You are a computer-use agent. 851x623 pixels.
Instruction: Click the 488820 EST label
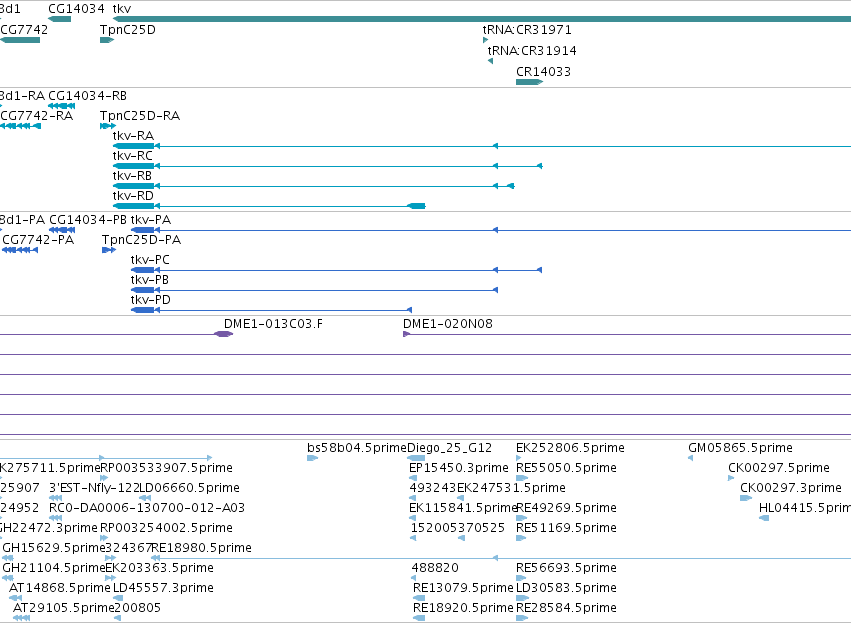[x=435, y=568]
